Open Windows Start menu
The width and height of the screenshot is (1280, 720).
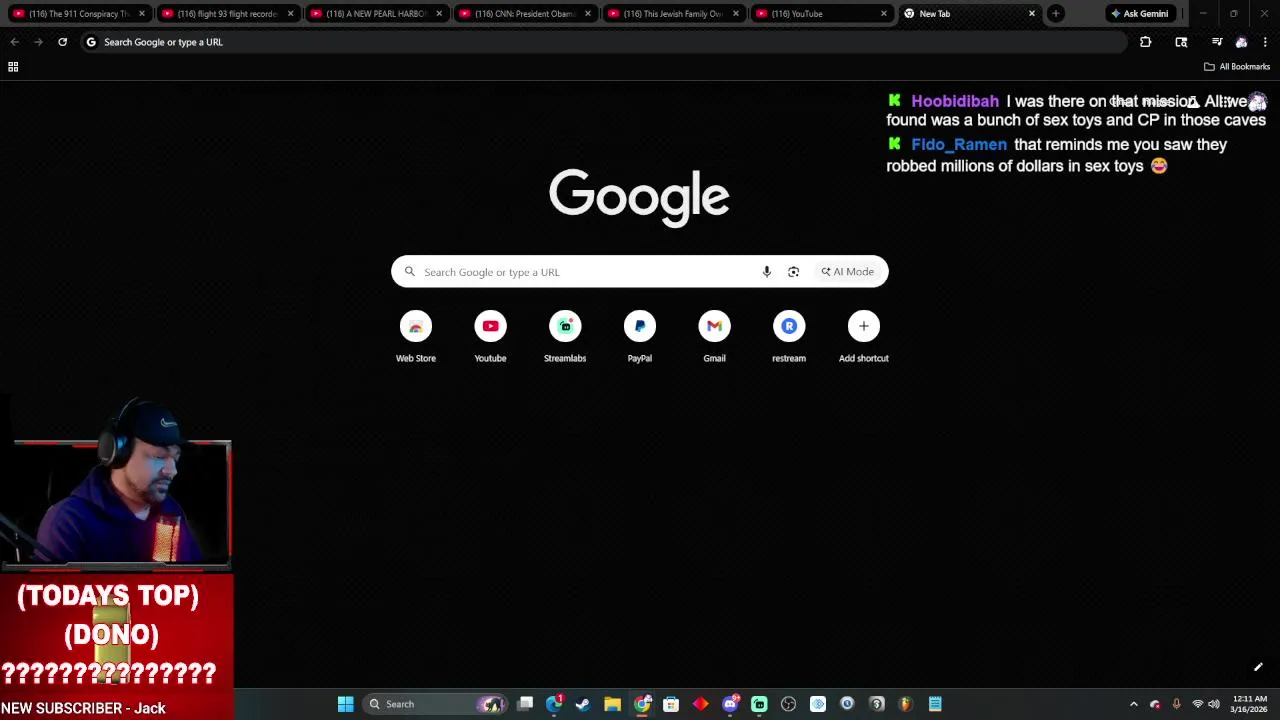pos(345,704)
